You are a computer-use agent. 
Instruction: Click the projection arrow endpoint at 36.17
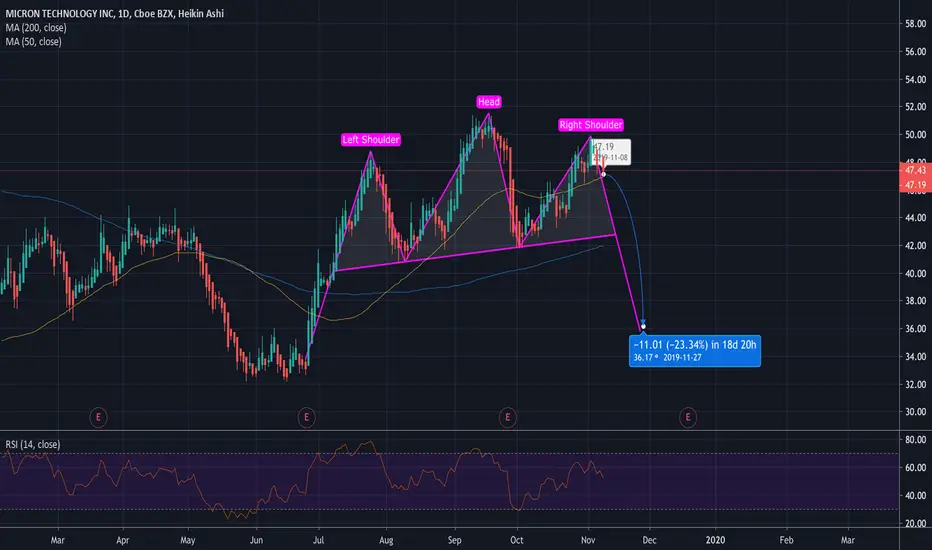coord(643,326)
